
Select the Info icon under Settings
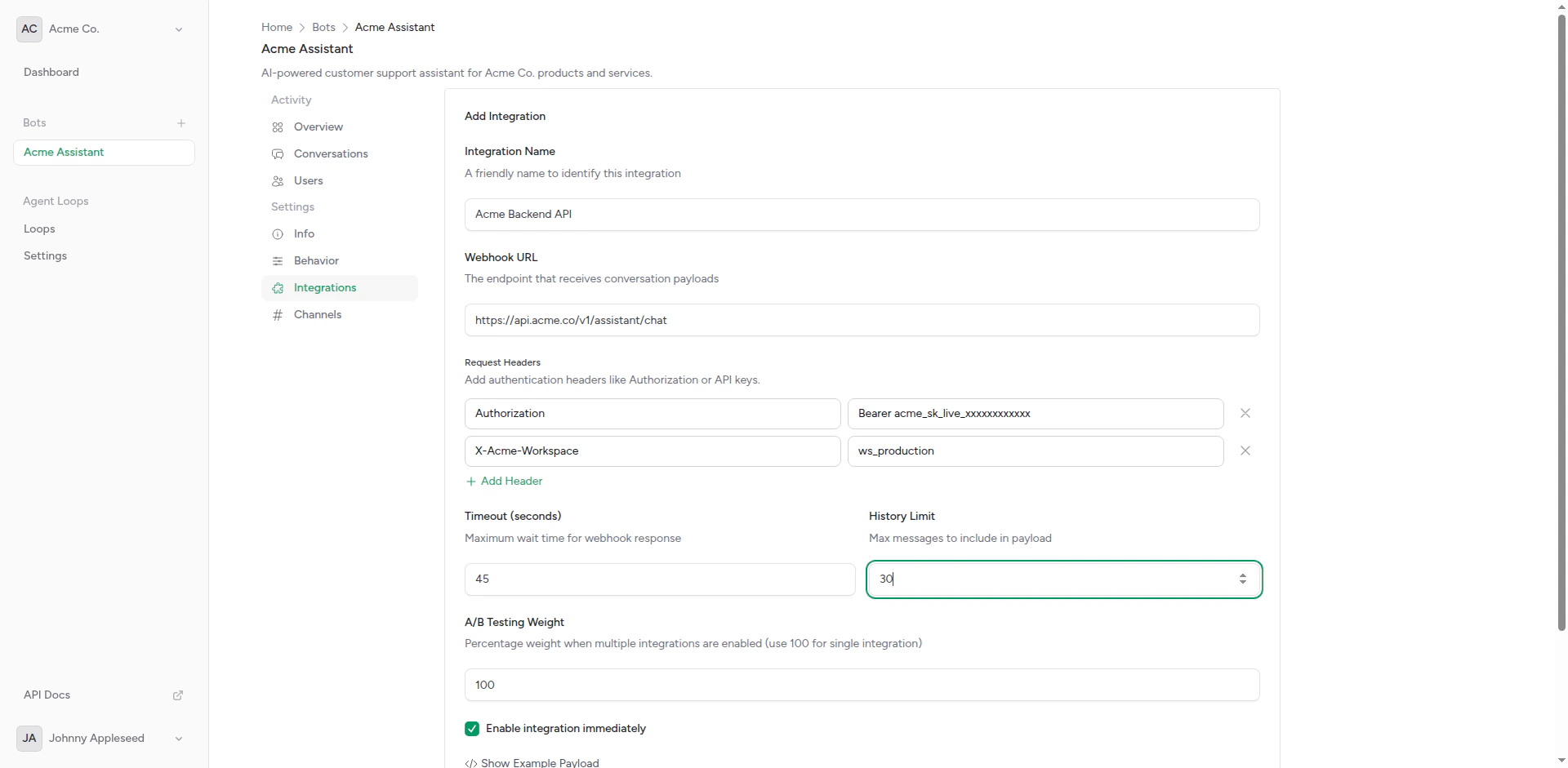(x=278, y=234)
